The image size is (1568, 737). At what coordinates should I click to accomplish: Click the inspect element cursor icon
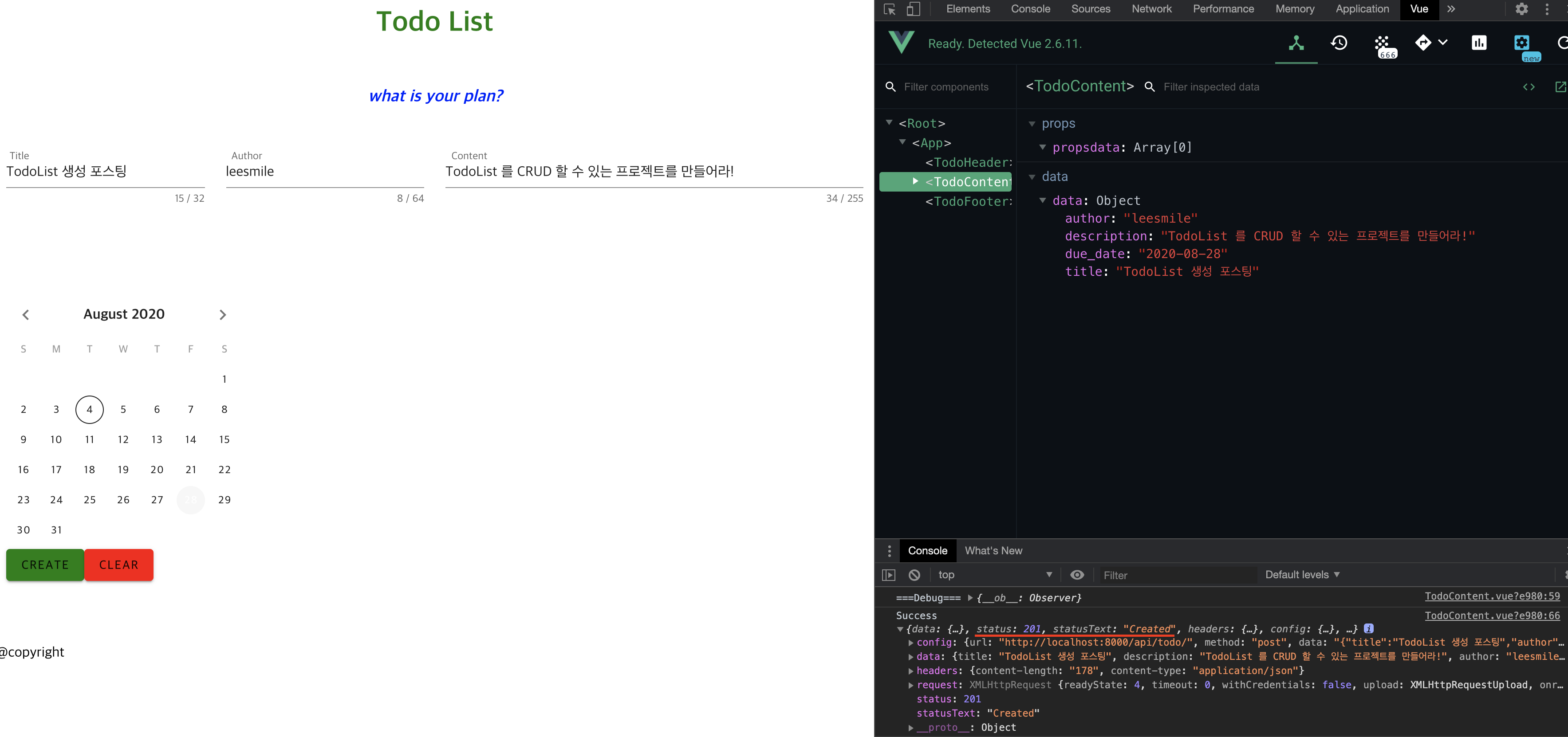tap(889, 9)
